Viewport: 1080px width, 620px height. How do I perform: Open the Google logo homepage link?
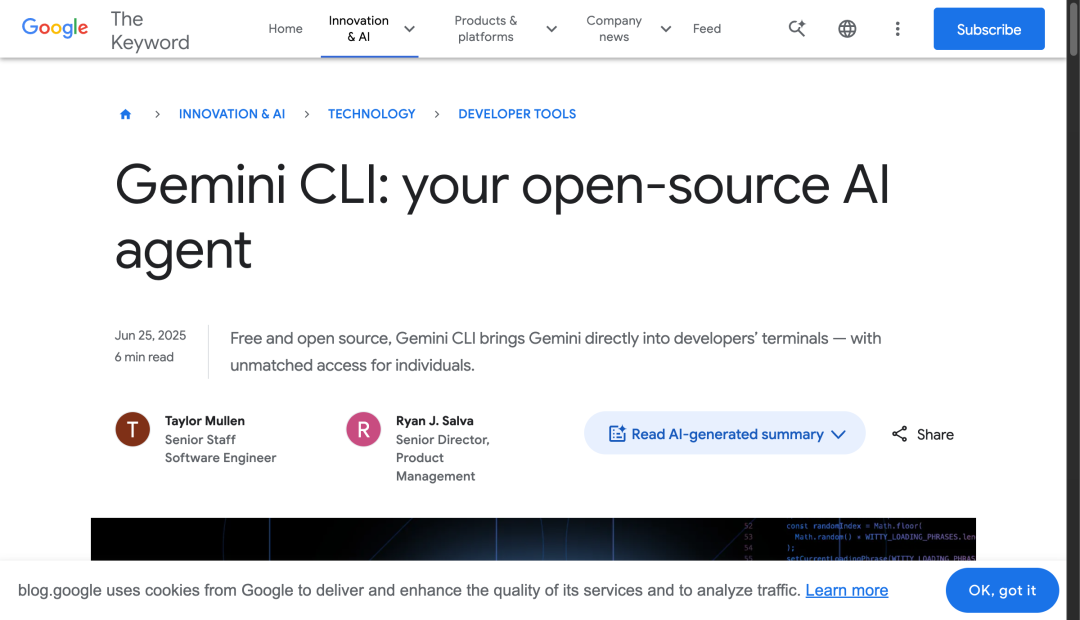pyautogui.click(x=55, y=28)
